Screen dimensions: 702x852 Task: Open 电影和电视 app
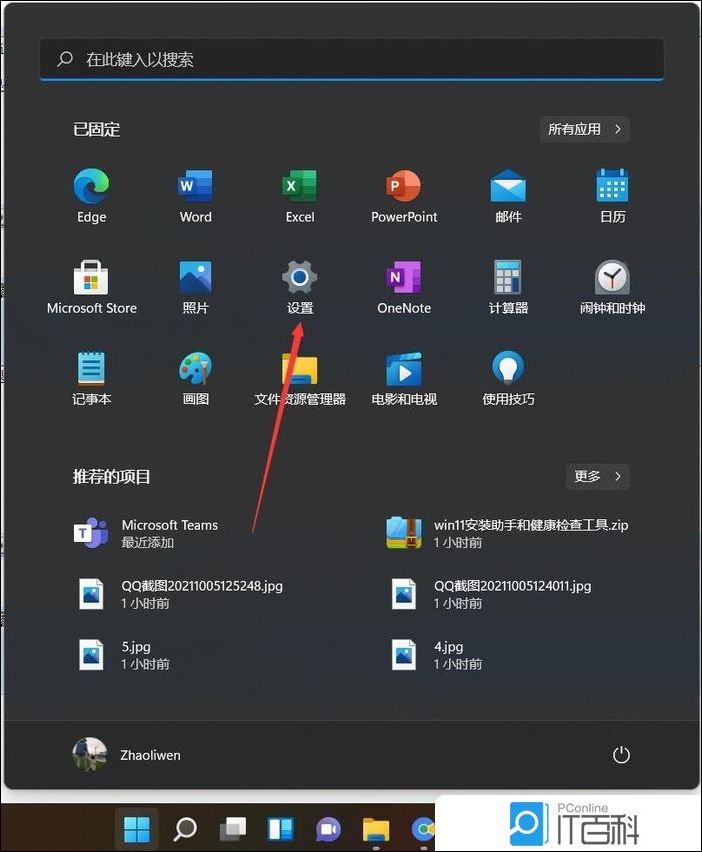(404, 379)
